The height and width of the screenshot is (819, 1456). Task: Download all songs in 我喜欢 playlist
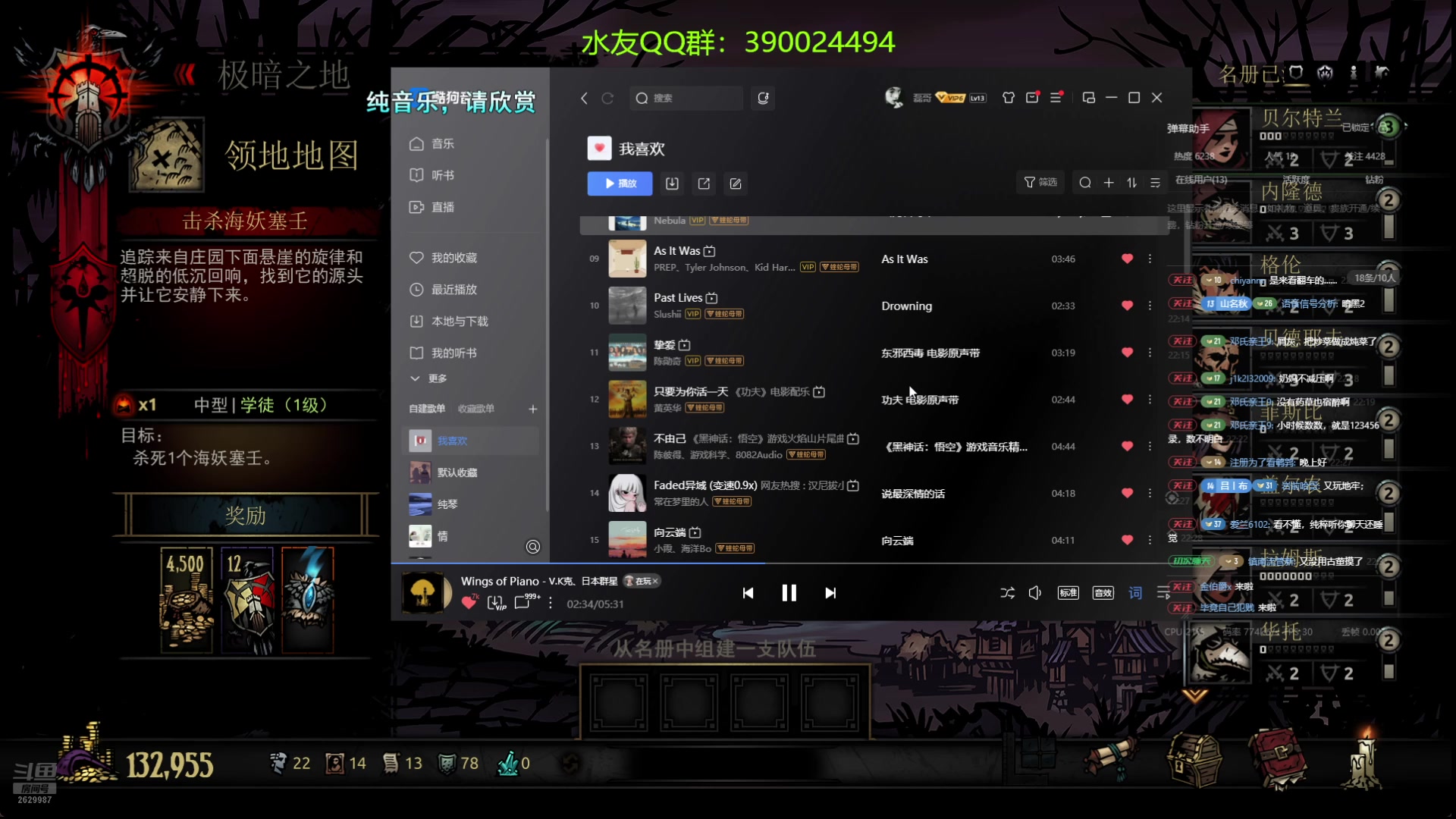pyautogui.click(x=672, y=184)
